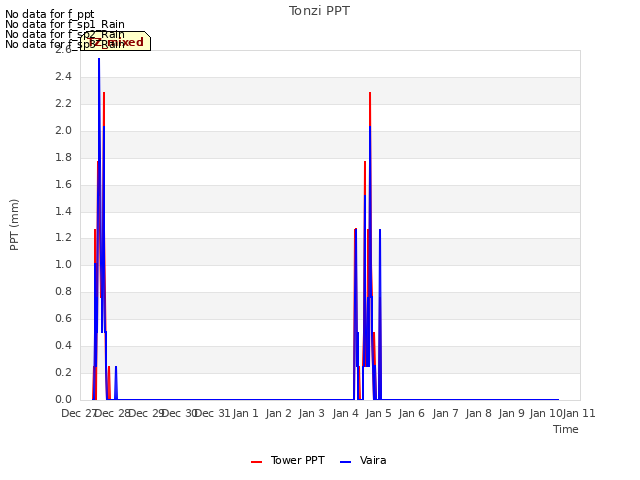Click the 'Jan 9' x-axis tick label
The height and width of the screenshot is (480, 640).
(511, 413)
